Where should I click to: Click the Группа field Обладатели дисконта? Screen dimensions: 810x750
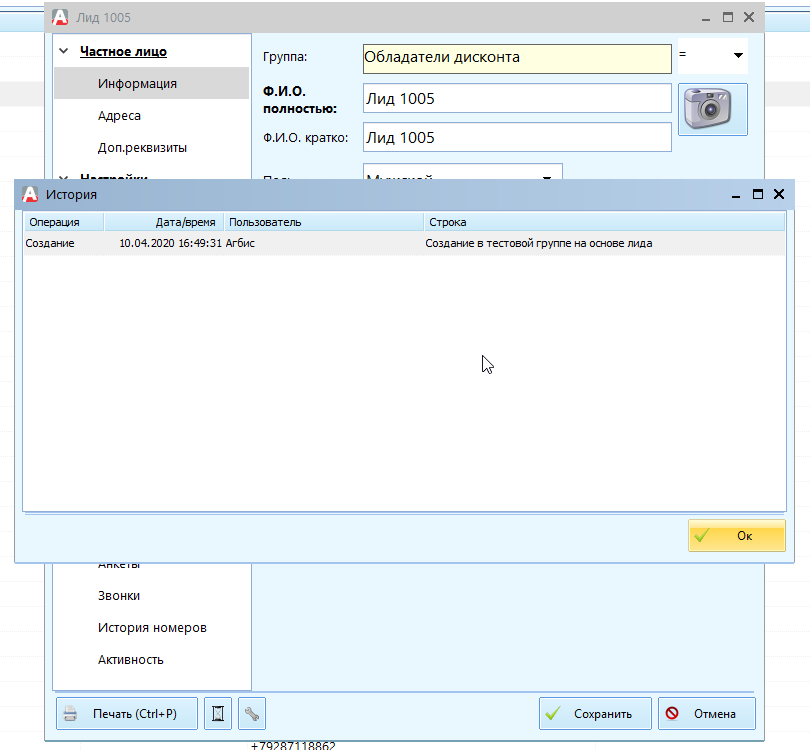click(x=517, y=58)
